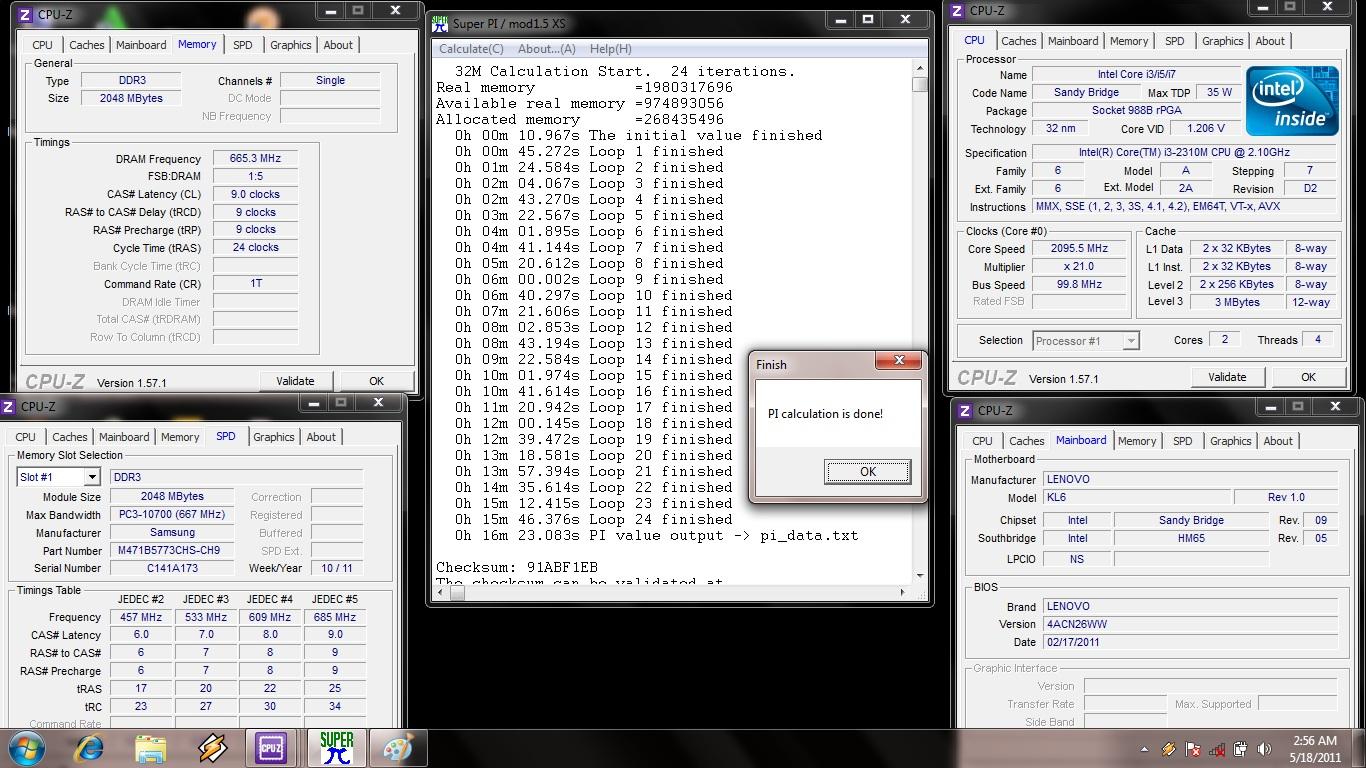This screenshot has width=1366, height=768.
Task: Select CPU tab in CPU-Z Memory window
Action: click(42, 45)
